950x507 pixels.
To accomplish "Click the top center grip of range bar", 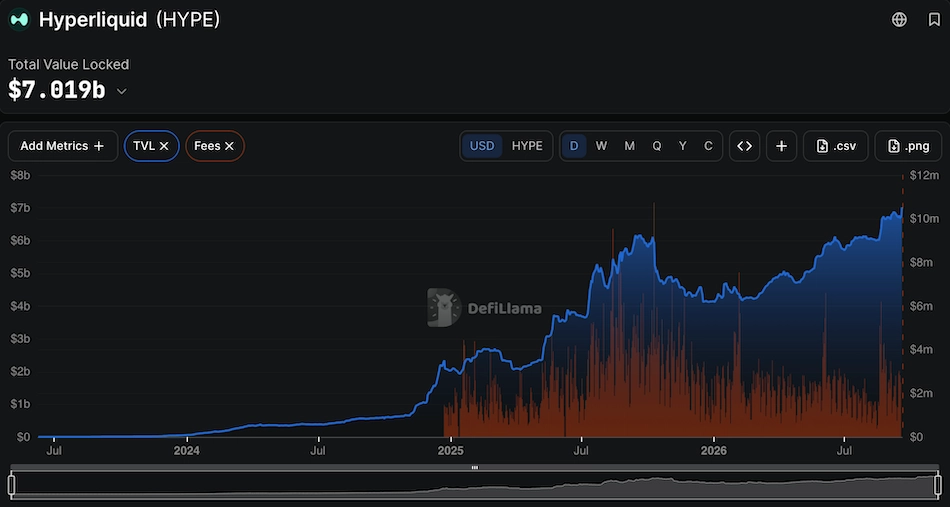I will pos(475,468).
